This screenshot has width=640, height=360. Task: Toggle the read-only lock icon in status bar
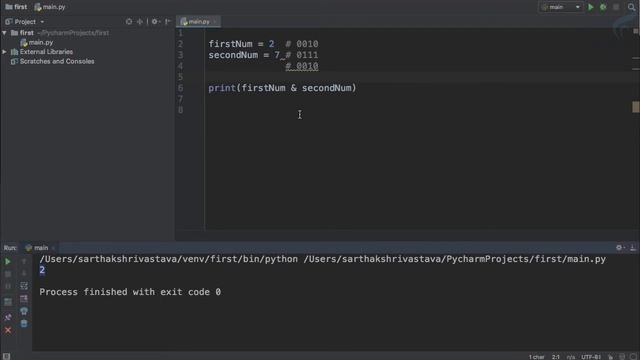pyautogui.click(x=610, y=357)
